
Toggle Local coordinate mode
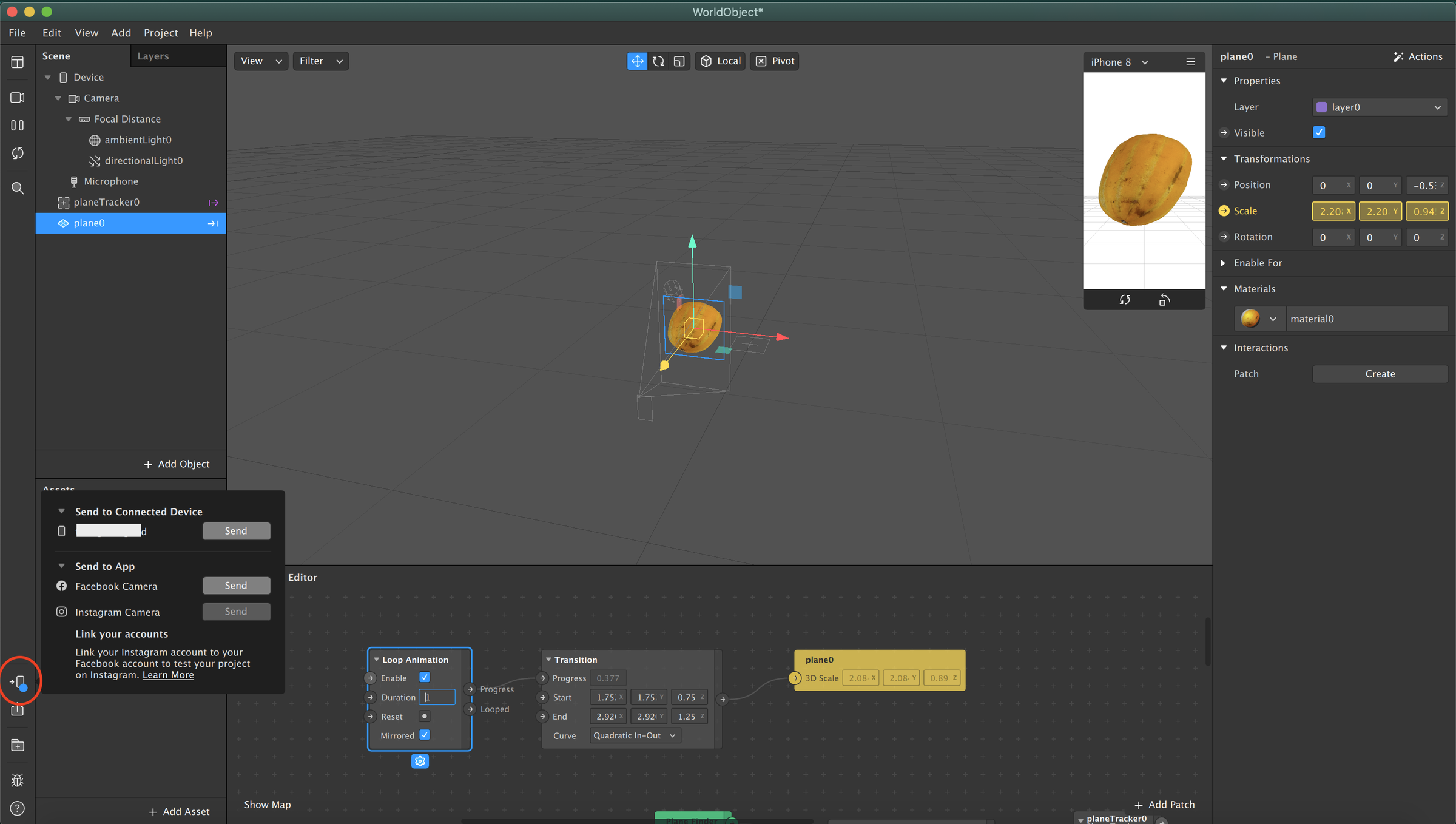pyautogui.click(x=720, y=61)
